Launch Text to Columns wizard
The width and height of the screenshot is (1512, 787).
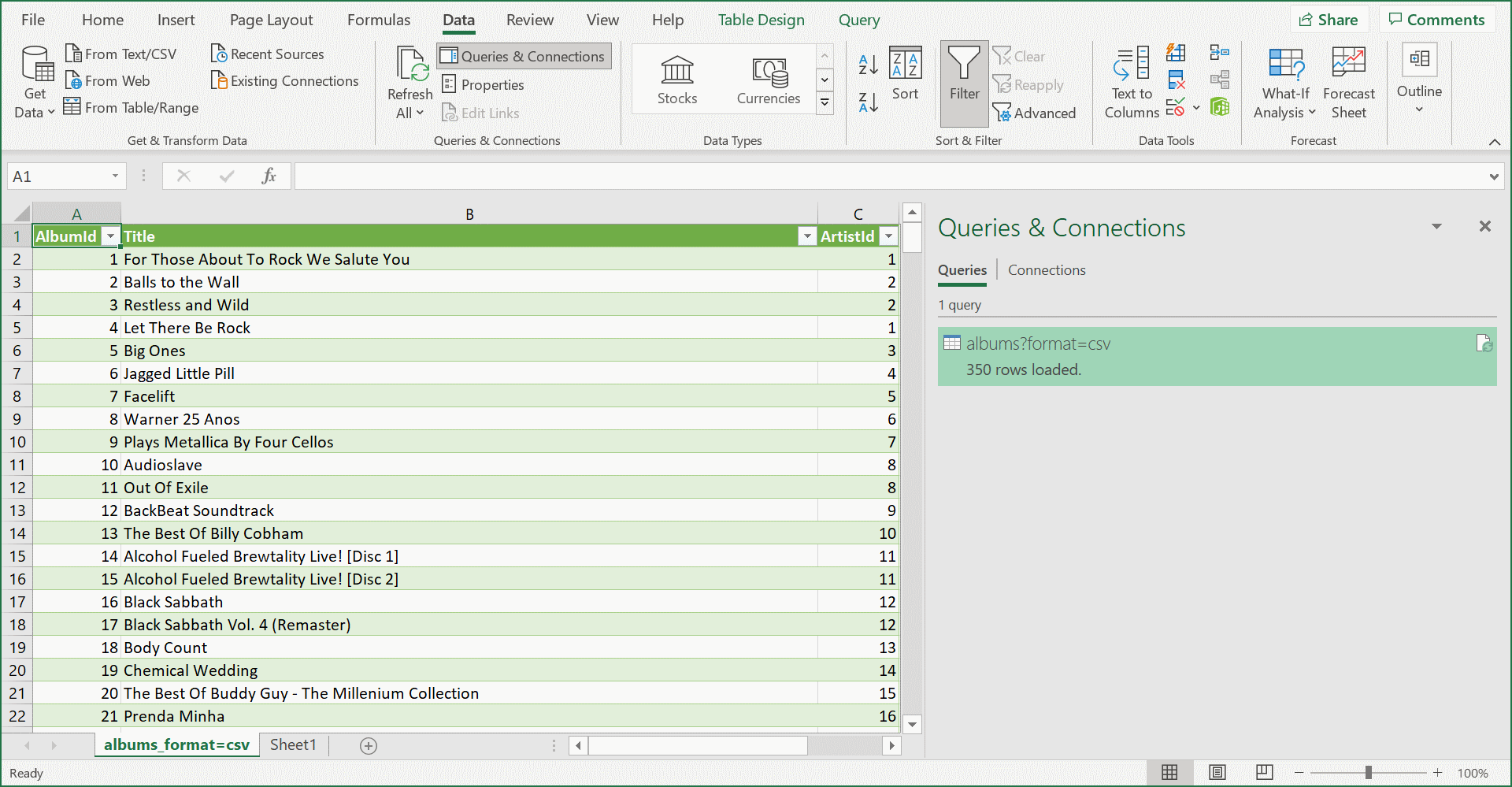[1132, 83]
